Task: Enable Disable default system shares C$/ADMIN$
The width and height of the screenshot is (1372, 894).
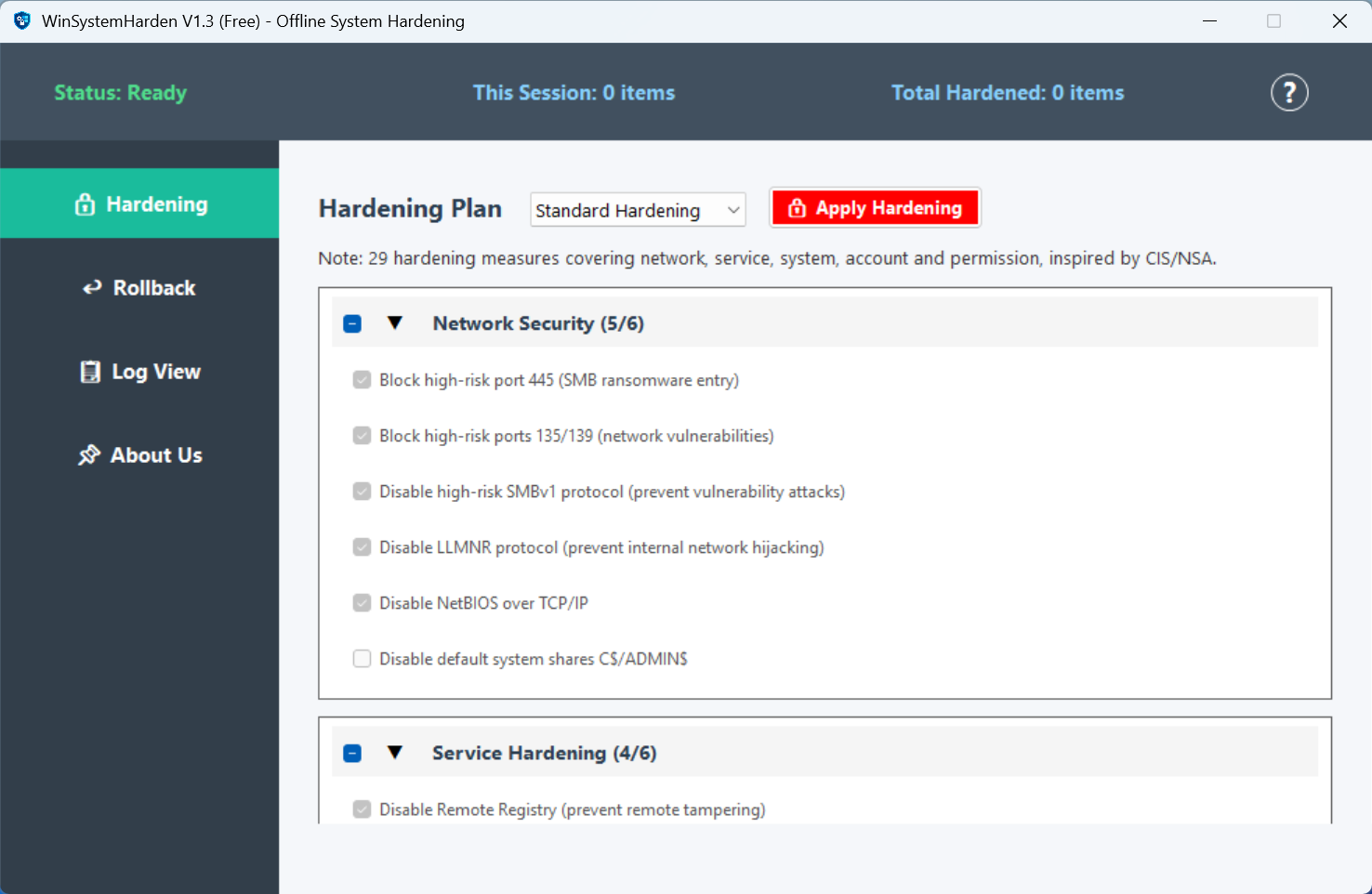Action: point(362,659)
